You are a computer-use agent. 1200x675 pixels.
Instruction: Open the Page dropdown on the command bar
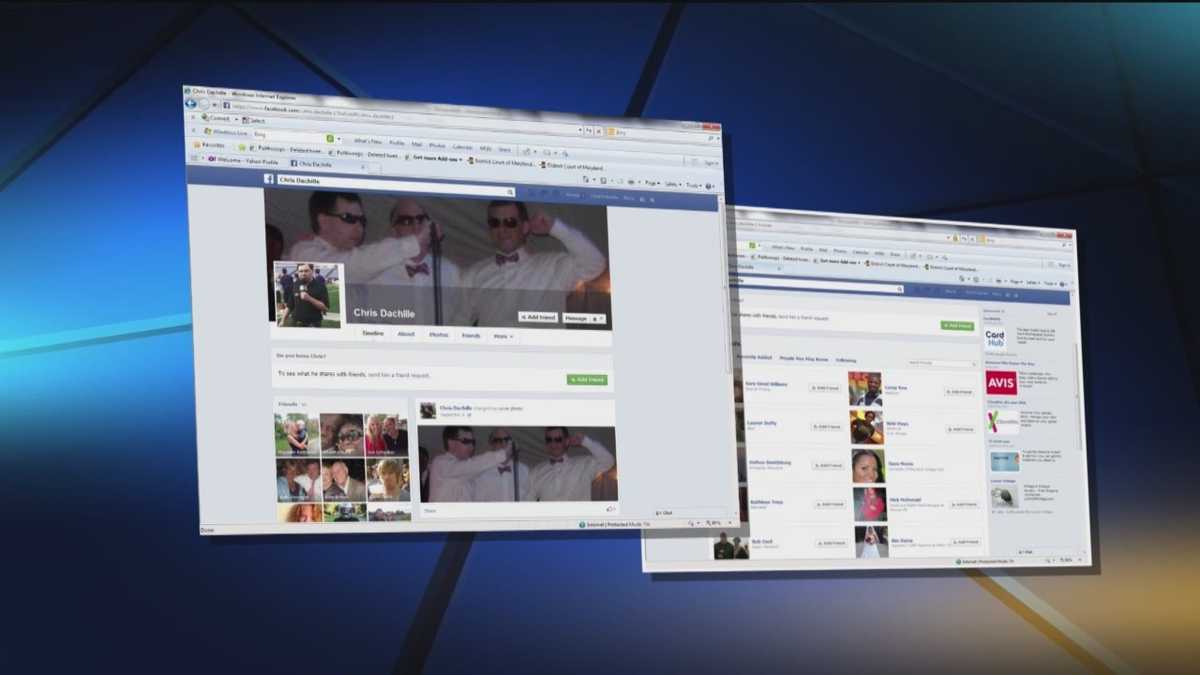(x=651, y=182)
